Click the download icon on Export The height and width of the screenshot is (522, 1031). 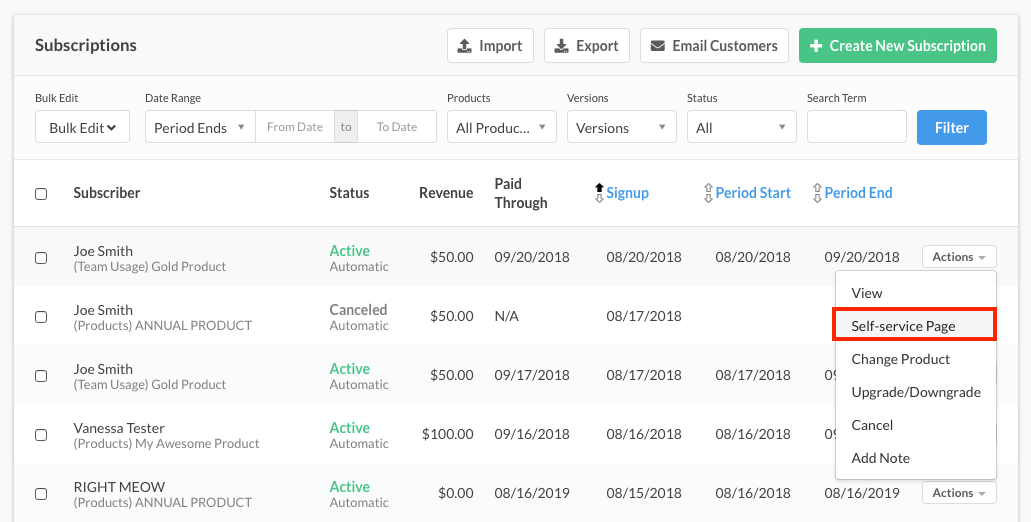(562, 46)
